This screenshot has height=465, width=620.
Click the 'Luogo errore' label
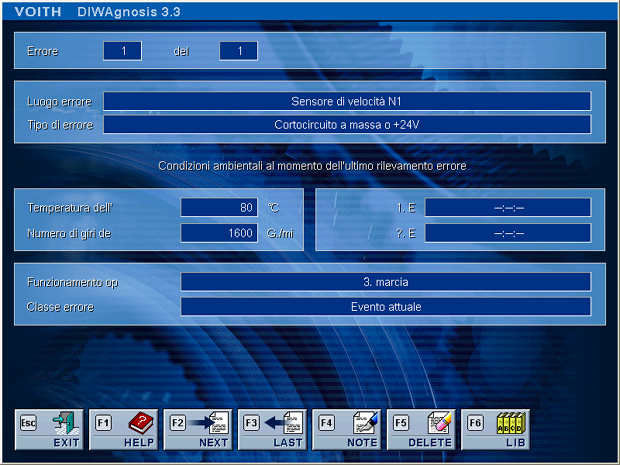click(x=59, y=102)
